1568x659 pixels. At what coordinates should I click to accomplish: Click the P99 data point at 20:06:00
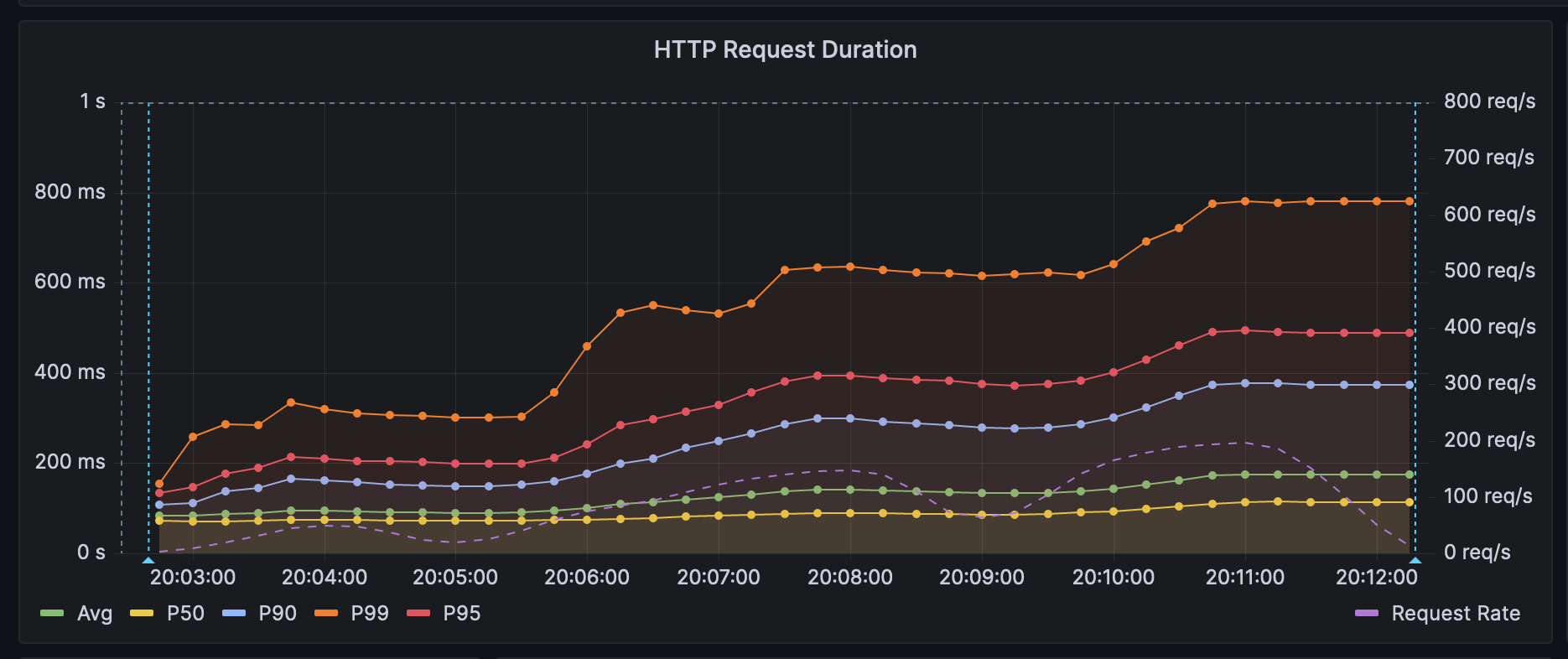587,346
